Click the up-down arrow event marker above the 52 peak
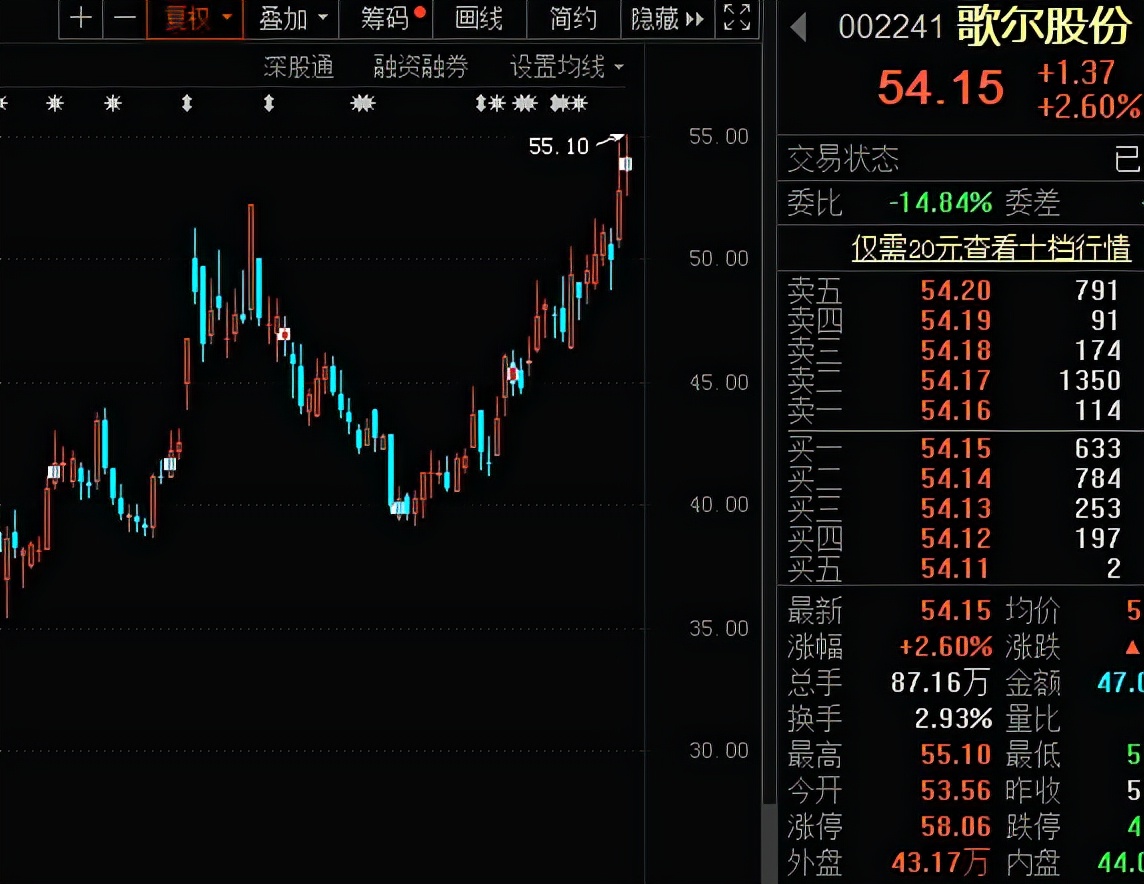This screenshot has height=884, width=1144. click(x=268, y=103)
